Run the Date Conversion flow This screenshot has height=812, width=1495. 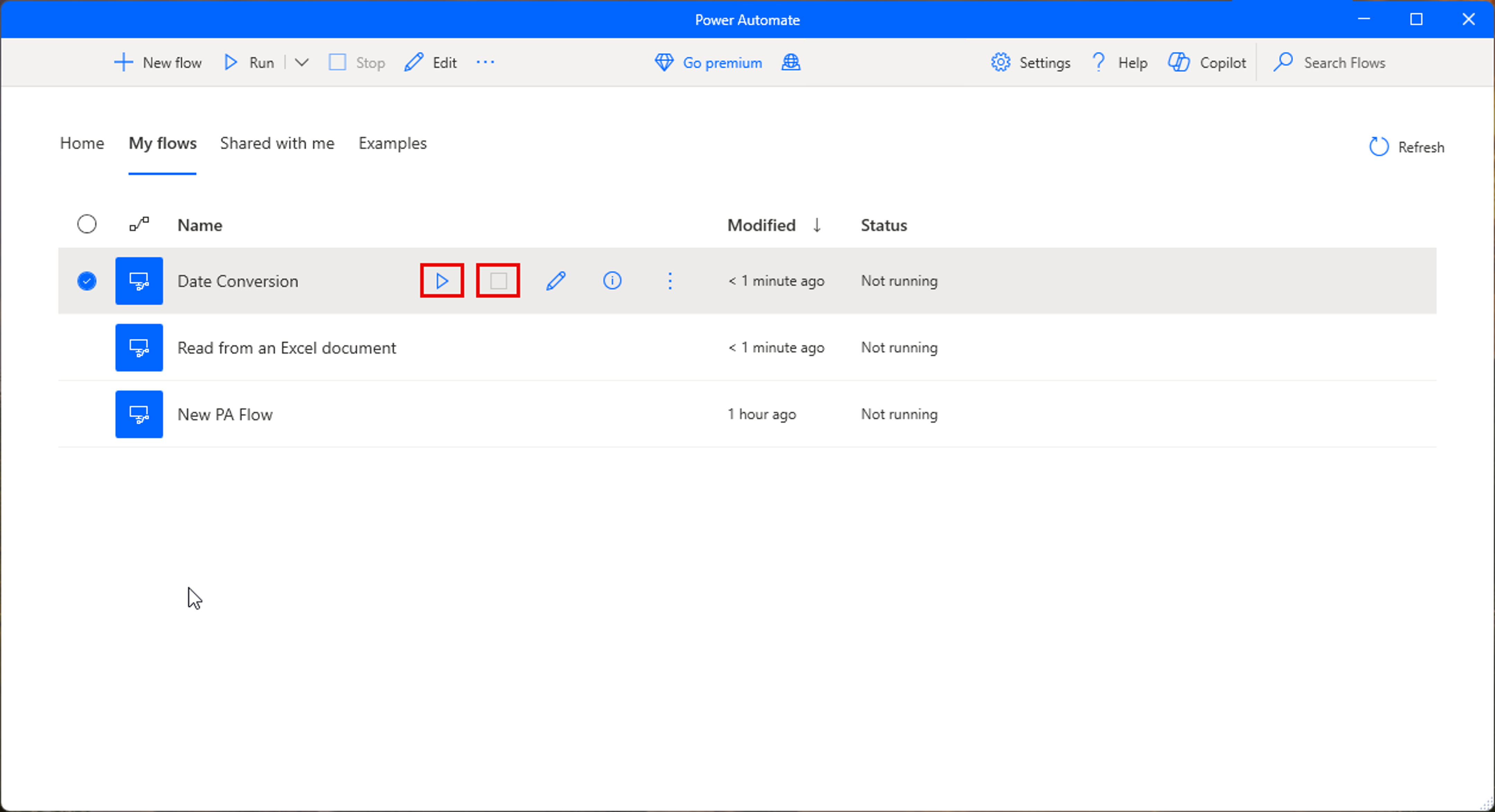442,281
